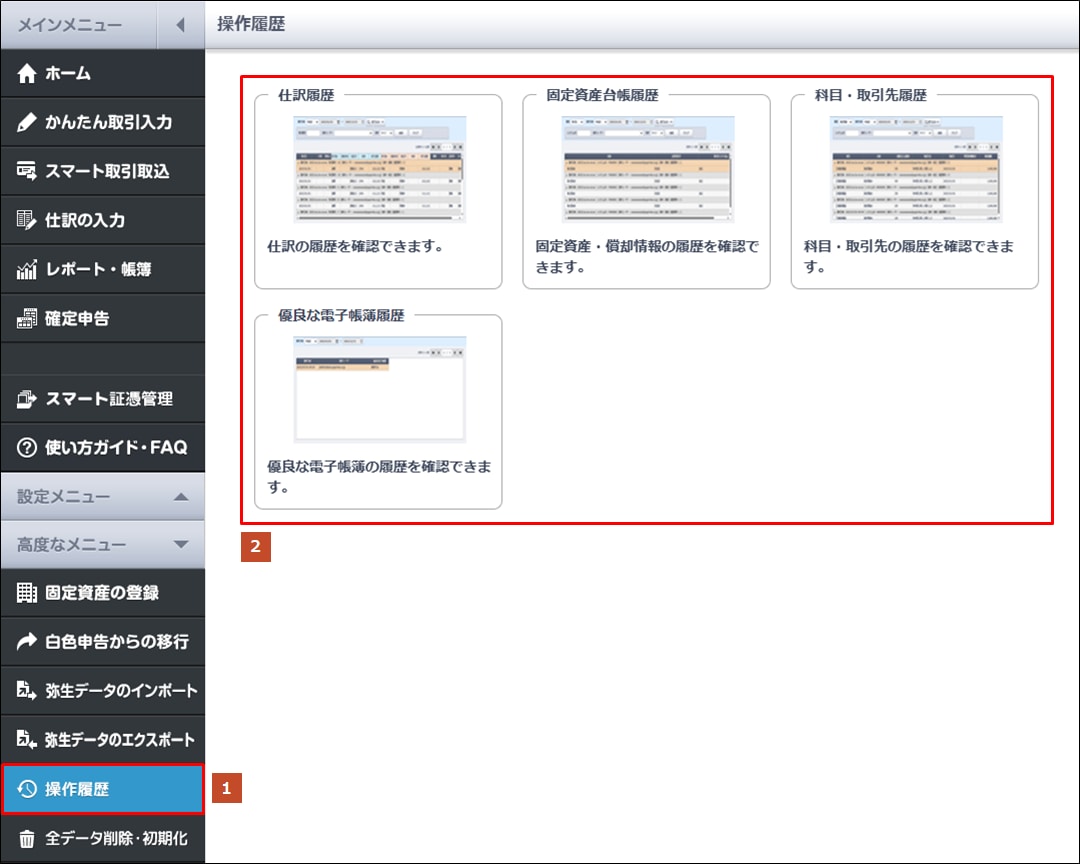Click the 優良な電子帳簿履歴 card title
Viewport: 1080px width, 864px height.
(x=341, y=316)
